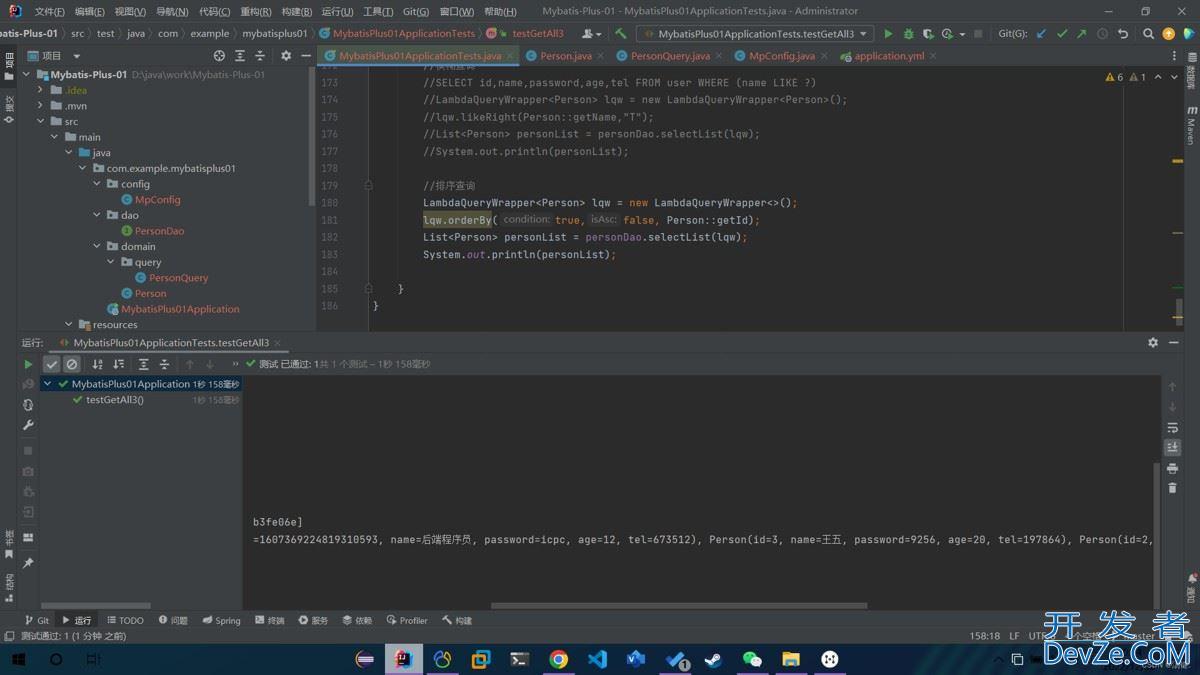The height and width of the screenshot is (675, 1200).
Task: Open Search Everywhere magnifier icon
Action: pyautogui.click(x=1145, y=33)
